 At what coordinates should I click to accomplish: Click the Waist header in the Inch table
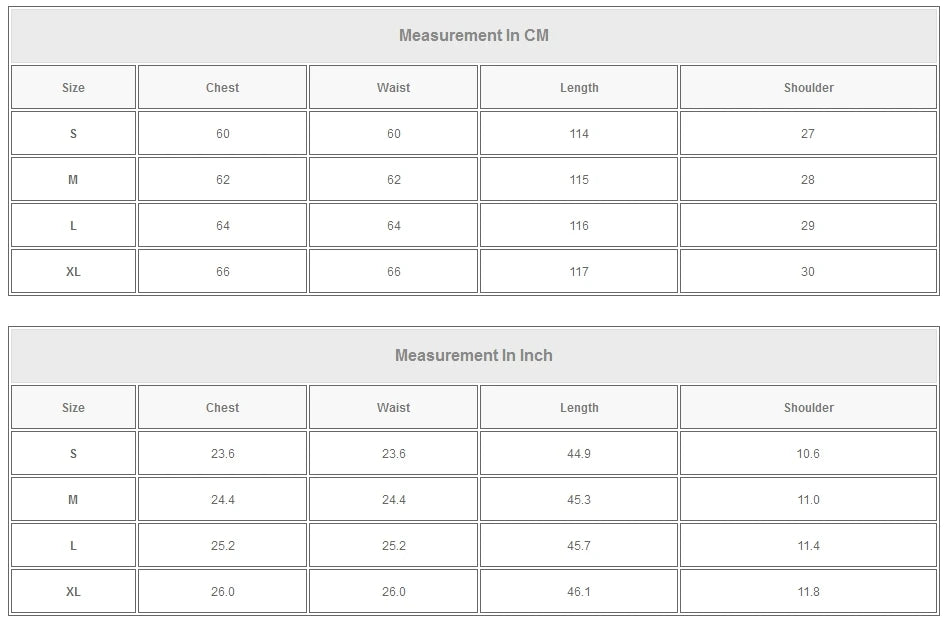[393, 408]
